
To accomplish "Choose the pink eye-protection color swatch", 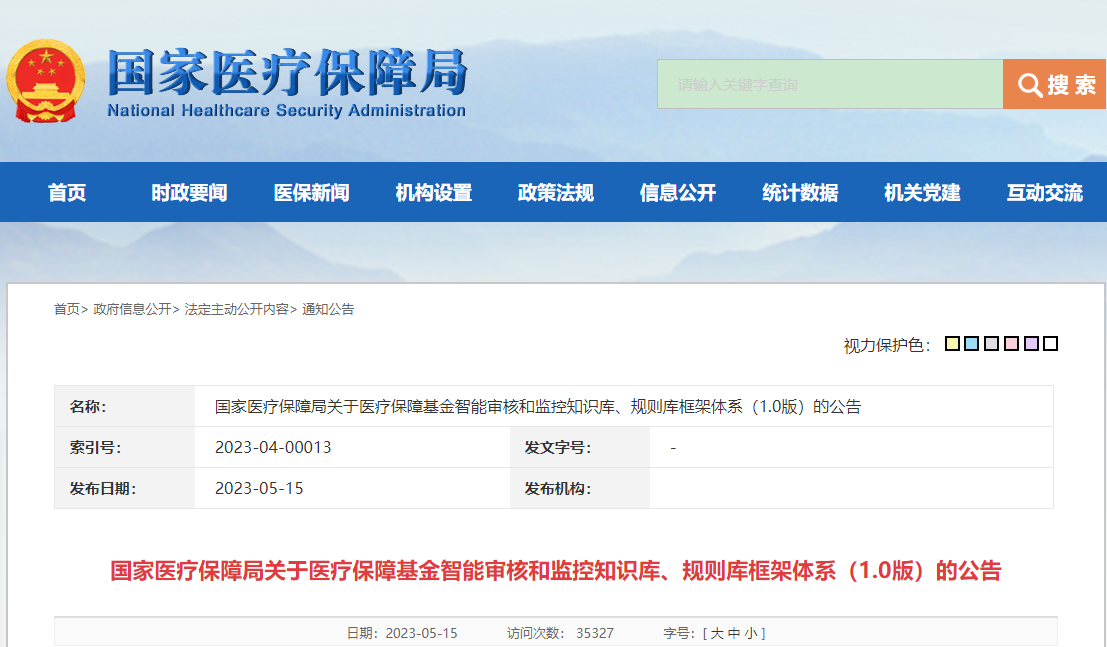I will point(1011,344).
